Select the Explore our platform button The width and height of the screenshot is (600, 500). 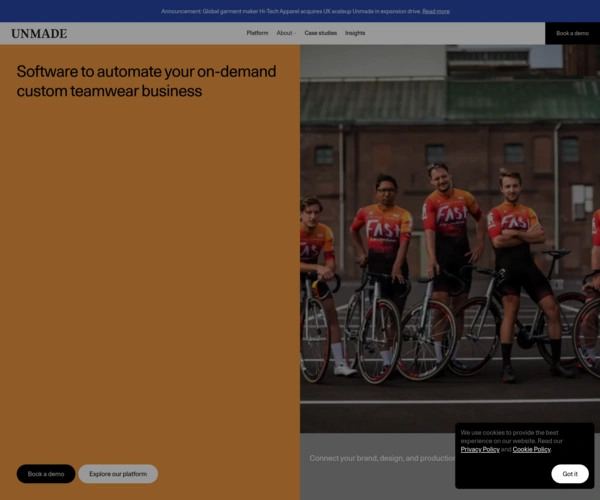click(118, 474)
